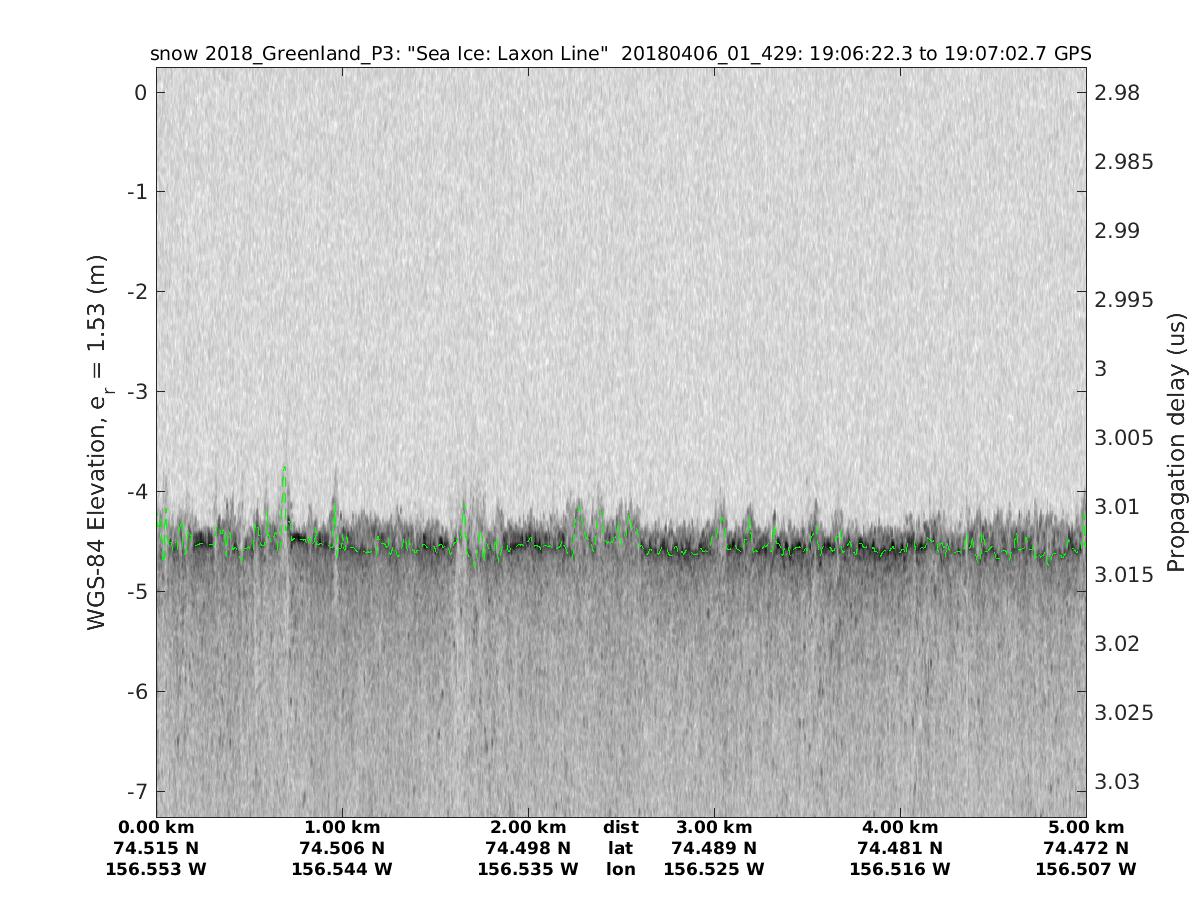Click the WGS-84 Elevation y-axis label
1200x900 pixels.
(x=97, y=441)
